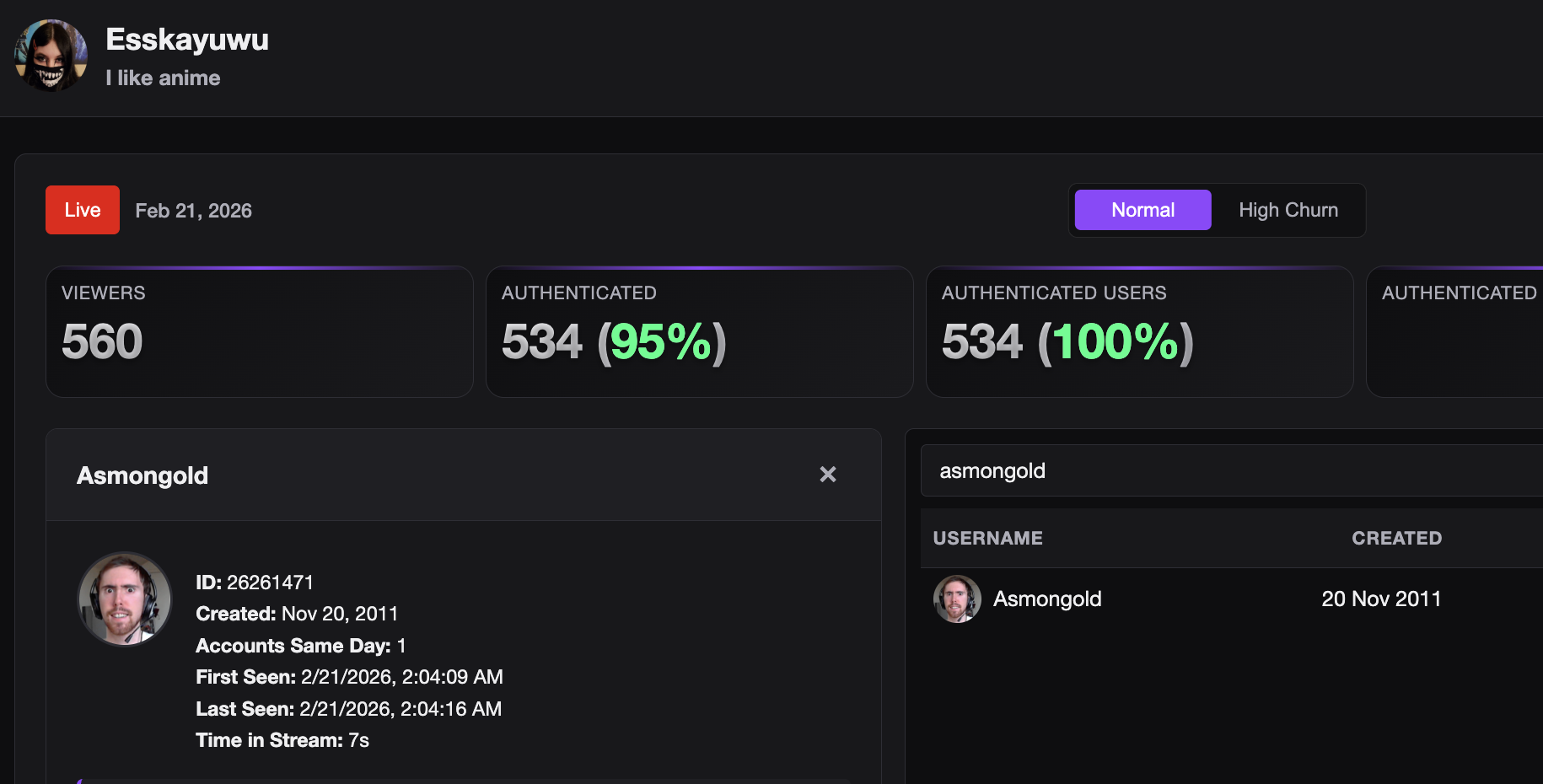Select the Accounts Same Day: 1 line
Viewport: 1543px width, 784px height.
[x=301, y=646]
